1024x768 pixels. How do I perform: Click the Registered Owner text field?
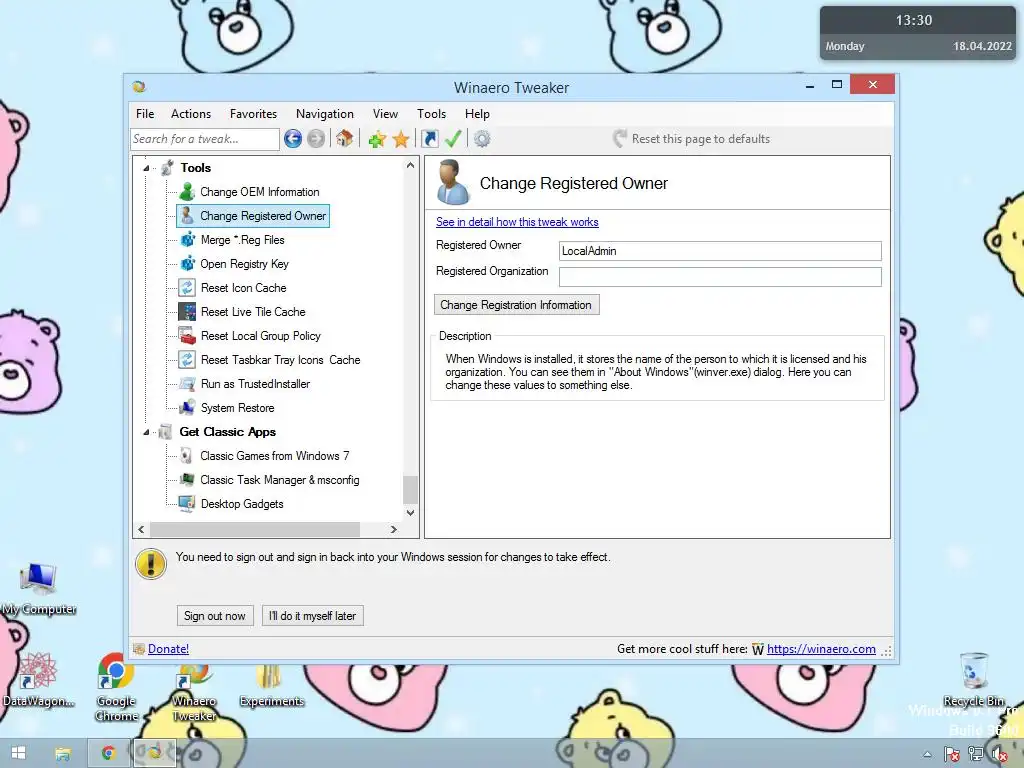(x=720, y=251)
